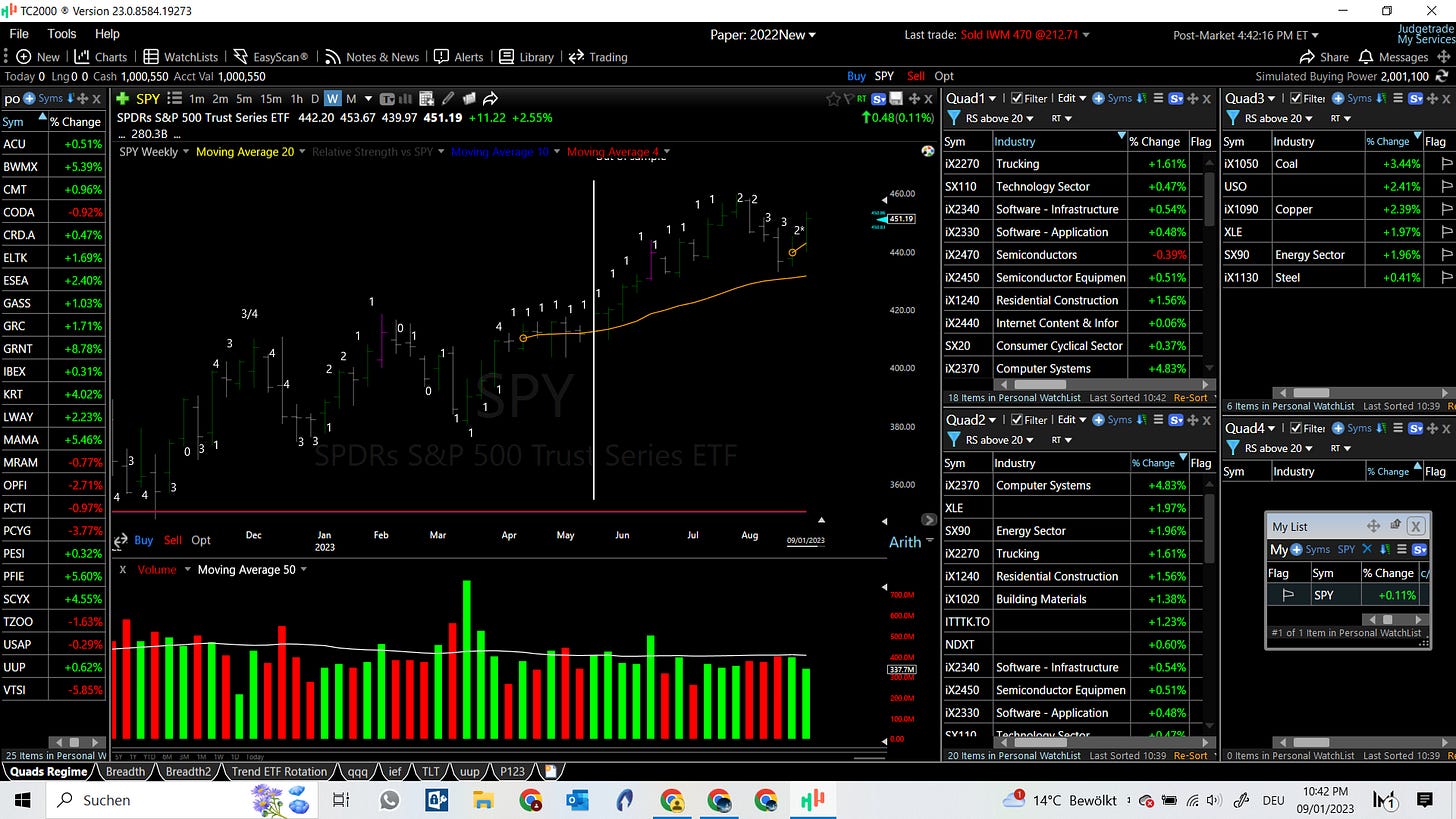
Task: Open the Help menu
Action: pos(107,33)
